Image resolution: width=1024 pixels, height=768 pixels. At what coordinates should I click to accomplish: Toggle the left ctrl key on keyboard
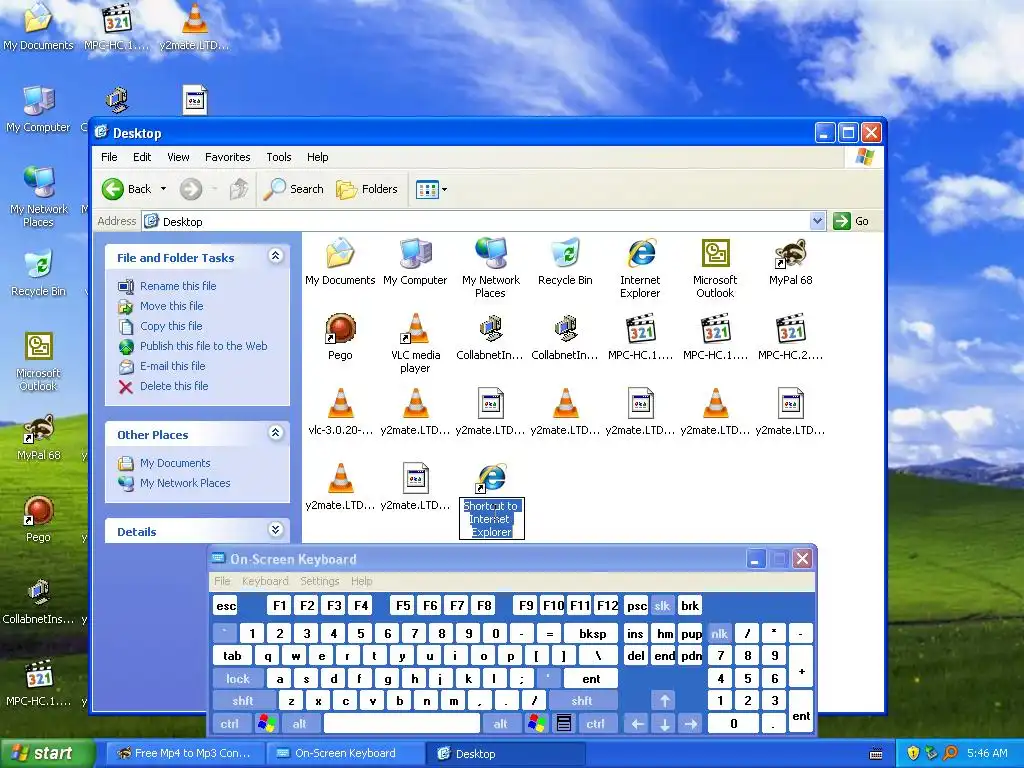[229, 724]
